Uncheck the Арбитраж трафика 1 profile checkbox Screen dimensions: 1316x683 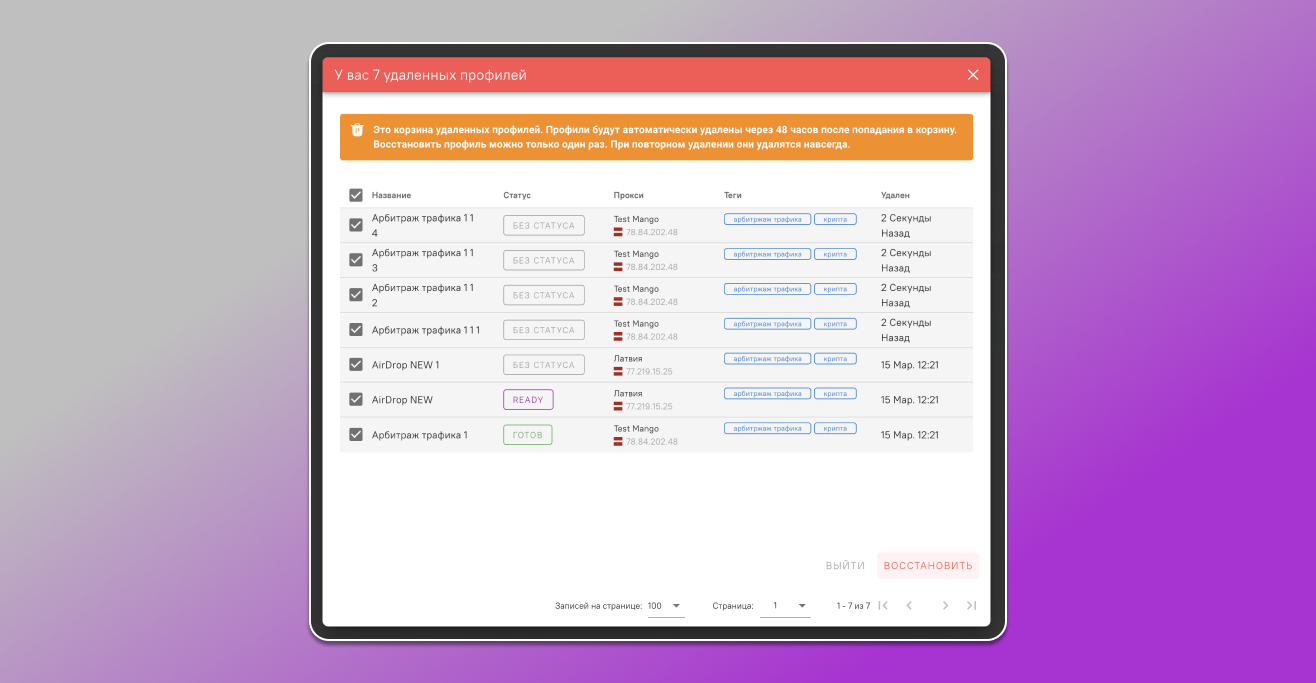(355, 435)
